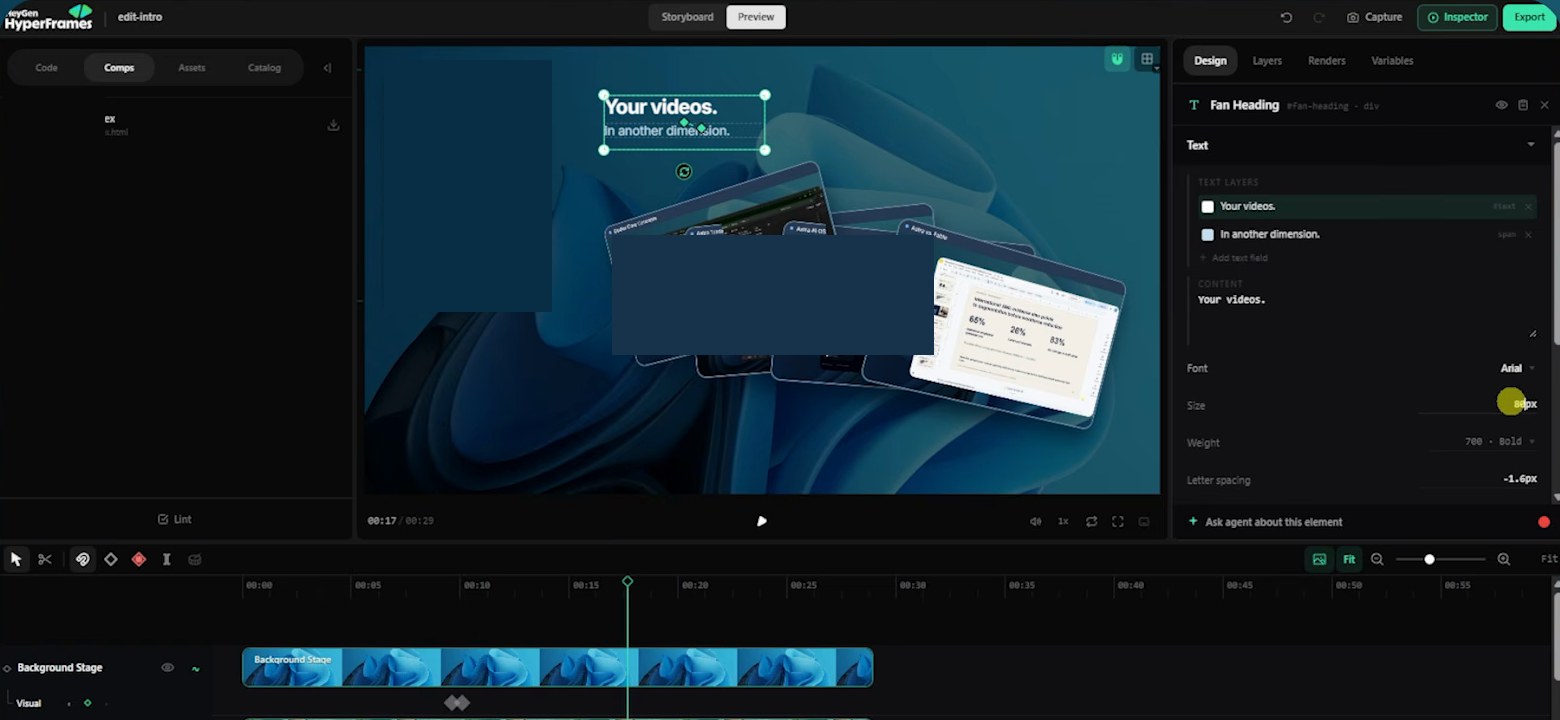1560x720 pixels.
Task: Download the comp file in Comps panel
Action: [333, 125]
